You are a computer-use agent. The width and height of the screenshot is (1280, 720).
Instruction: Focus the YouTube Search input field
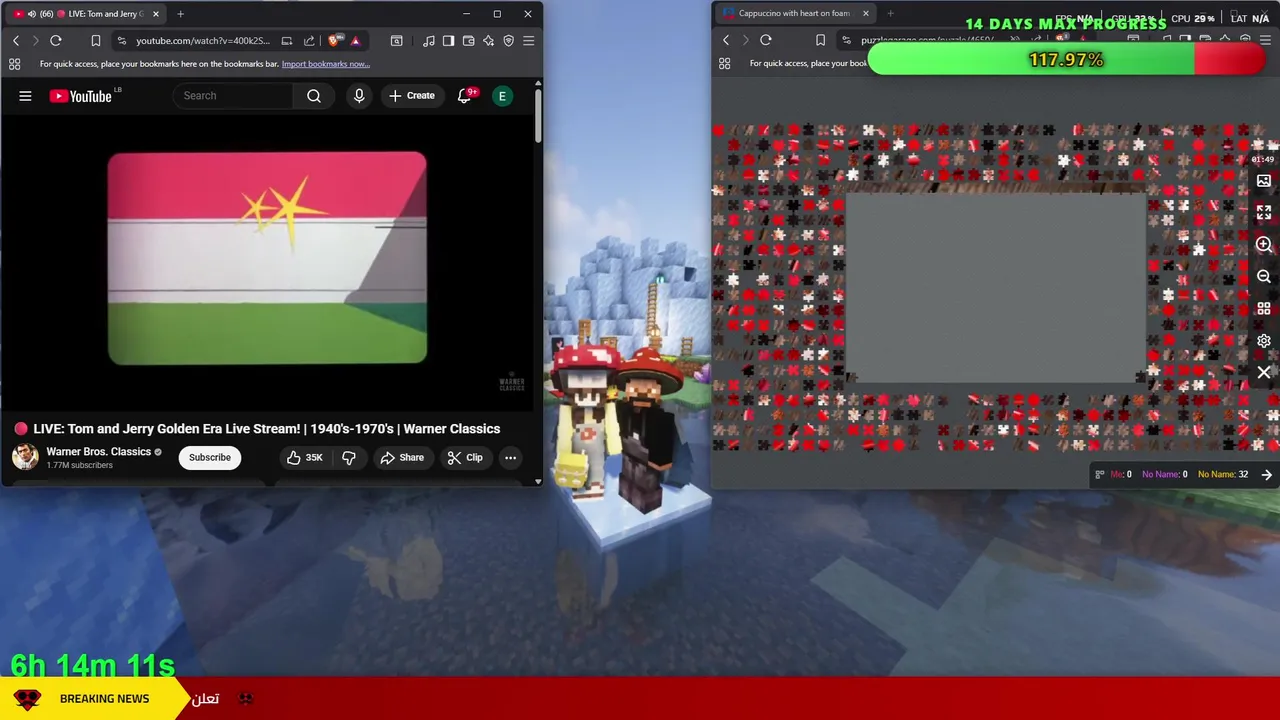(233, 96)
